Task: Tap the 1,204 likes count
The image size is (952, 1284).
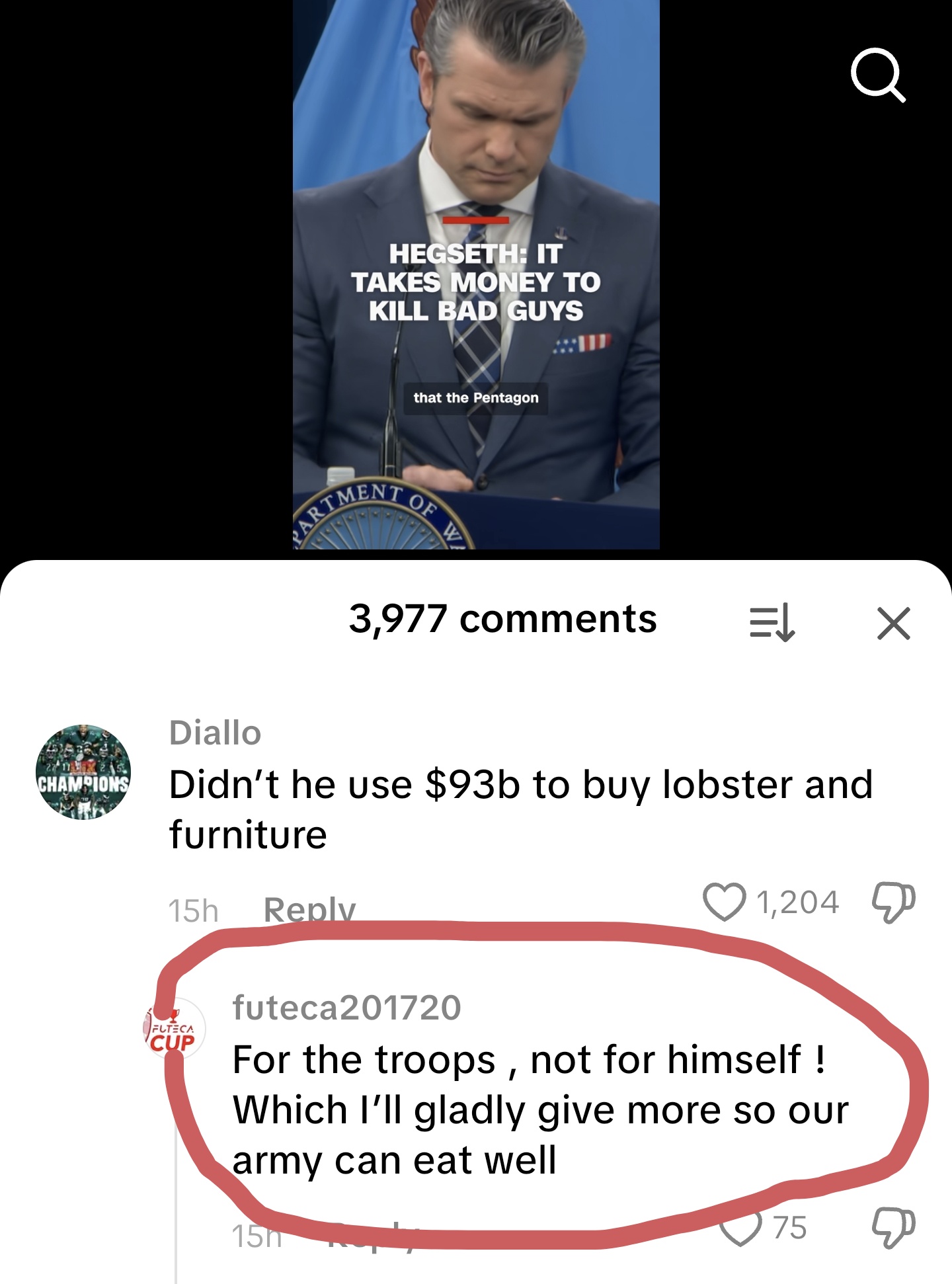Action: click(798, 903)
